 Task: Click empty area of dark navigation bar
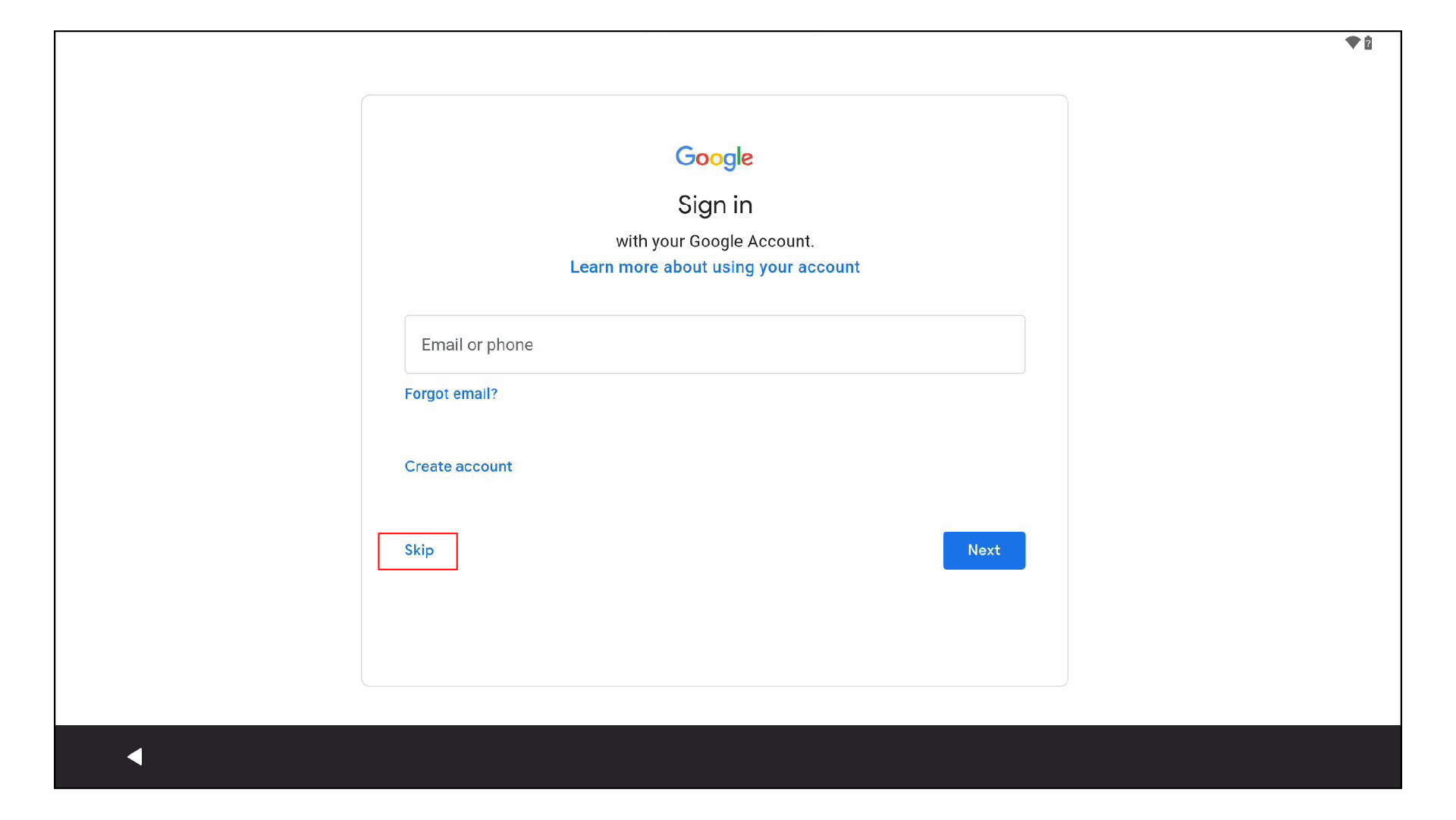758,756
